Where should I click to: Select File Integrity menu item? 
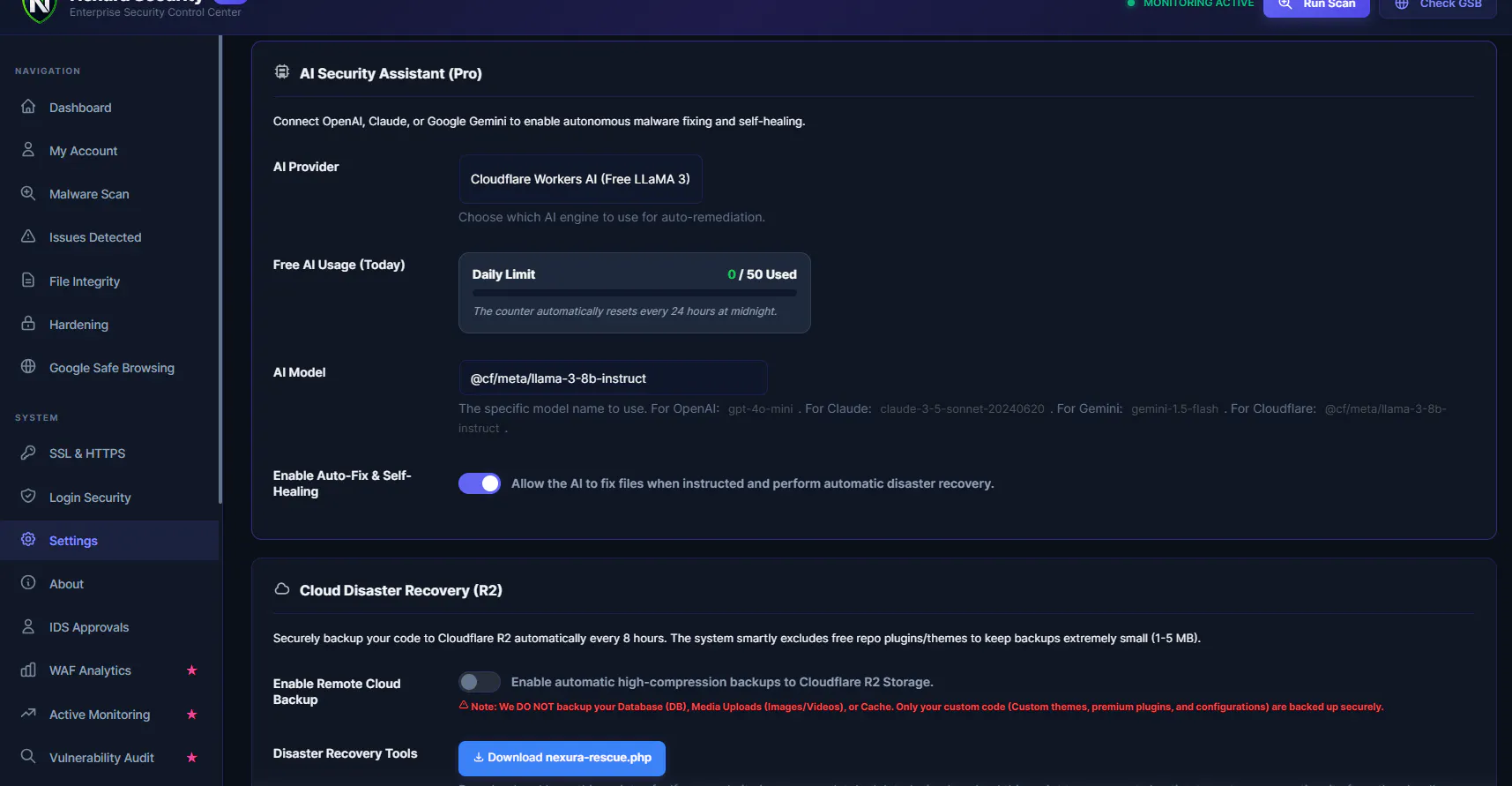click(x=109, y=281)
